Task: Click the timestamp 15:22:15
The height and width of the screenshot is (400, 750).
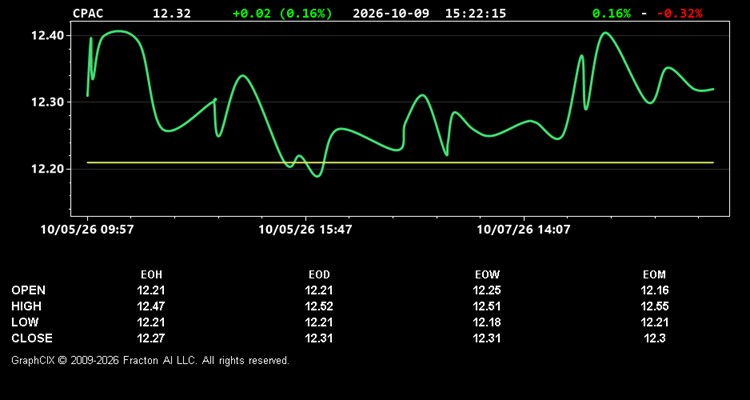Action: (475, 13)
